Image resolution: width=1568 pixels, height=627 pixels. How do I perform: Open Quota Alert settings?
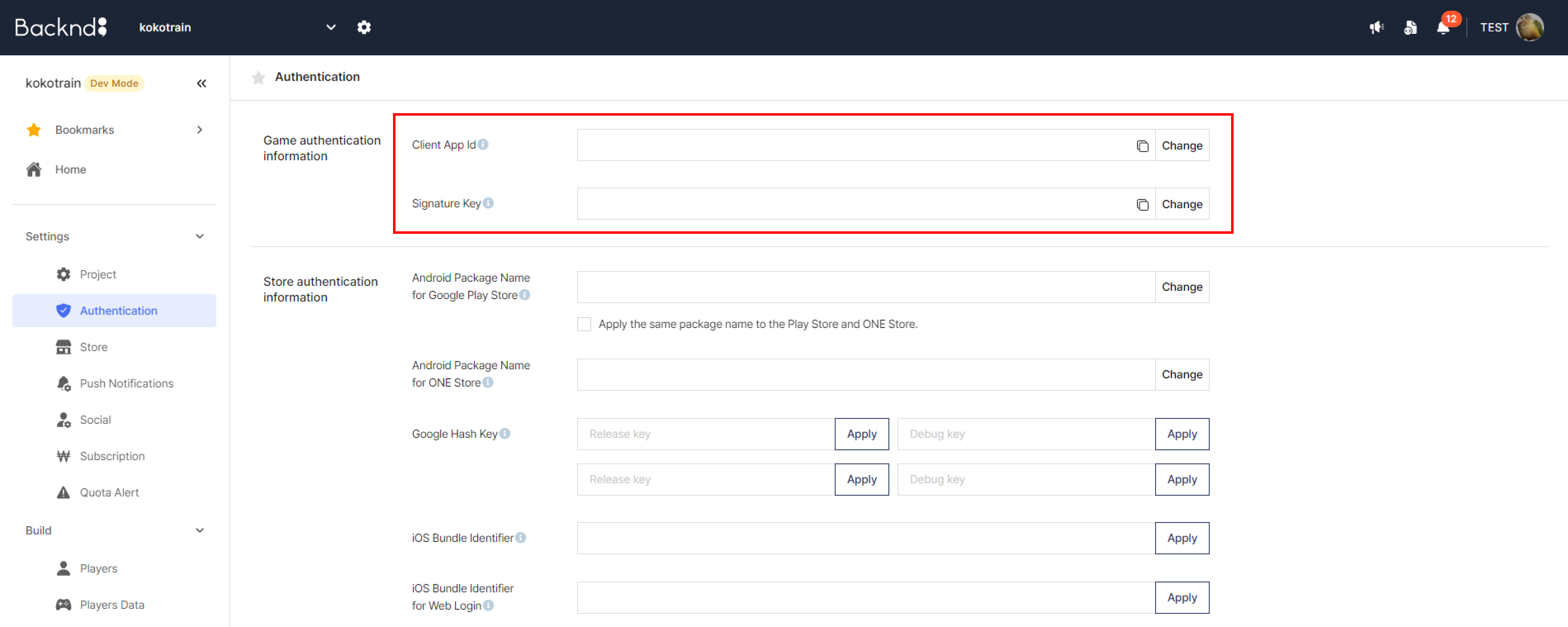[114, 493]
